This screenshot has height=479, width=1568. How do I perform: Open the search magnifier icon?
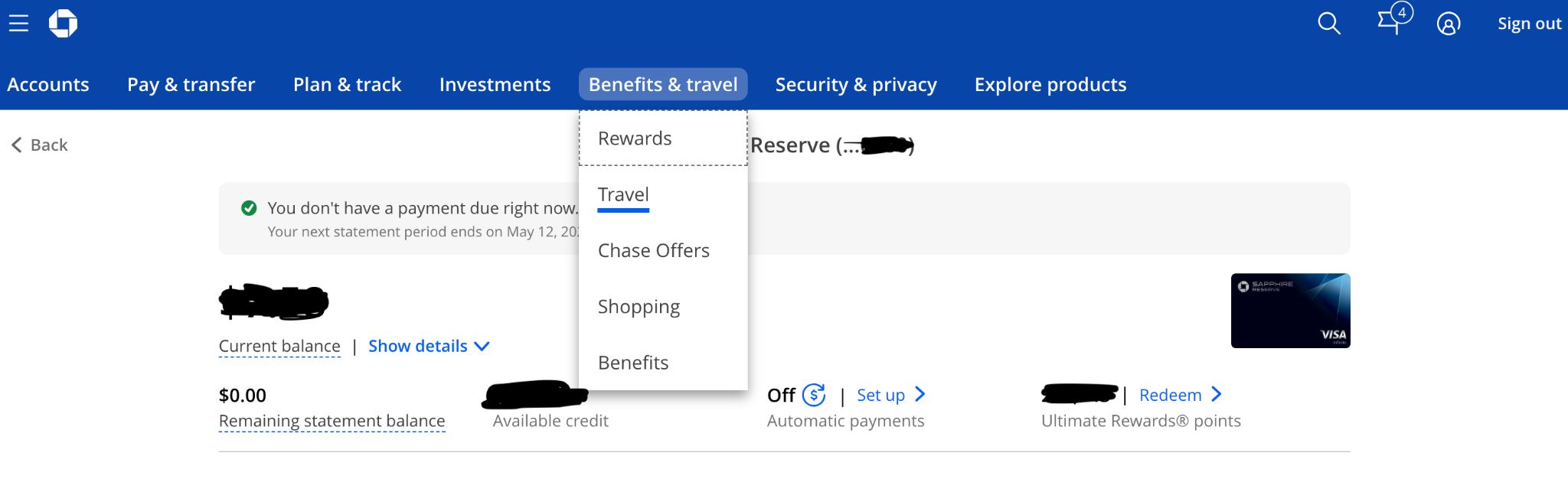[1328, 24]
